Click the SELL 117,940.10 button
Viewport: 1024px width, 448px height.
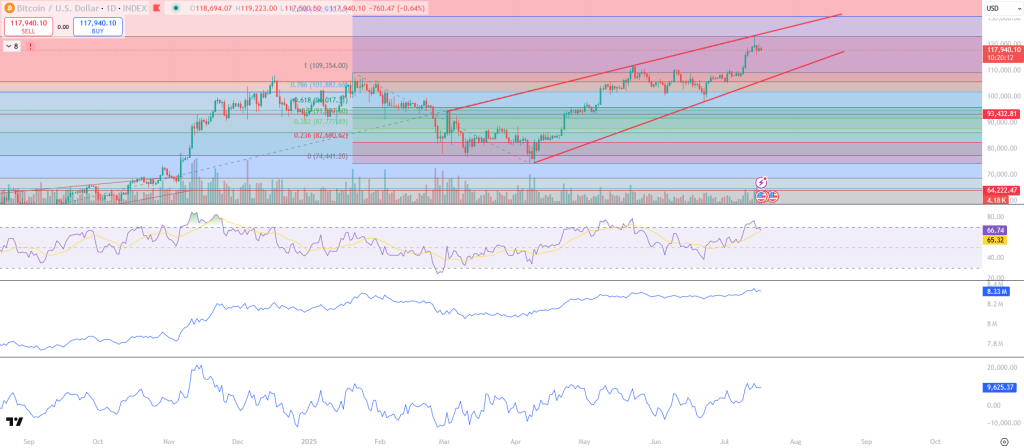27,27
